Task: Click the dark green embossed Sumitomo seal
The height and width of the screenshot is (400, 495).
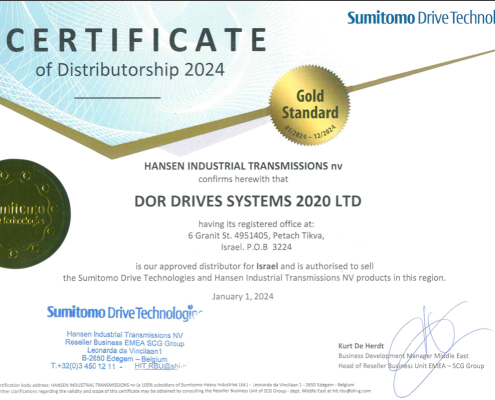Action: (x=33, y=213)
